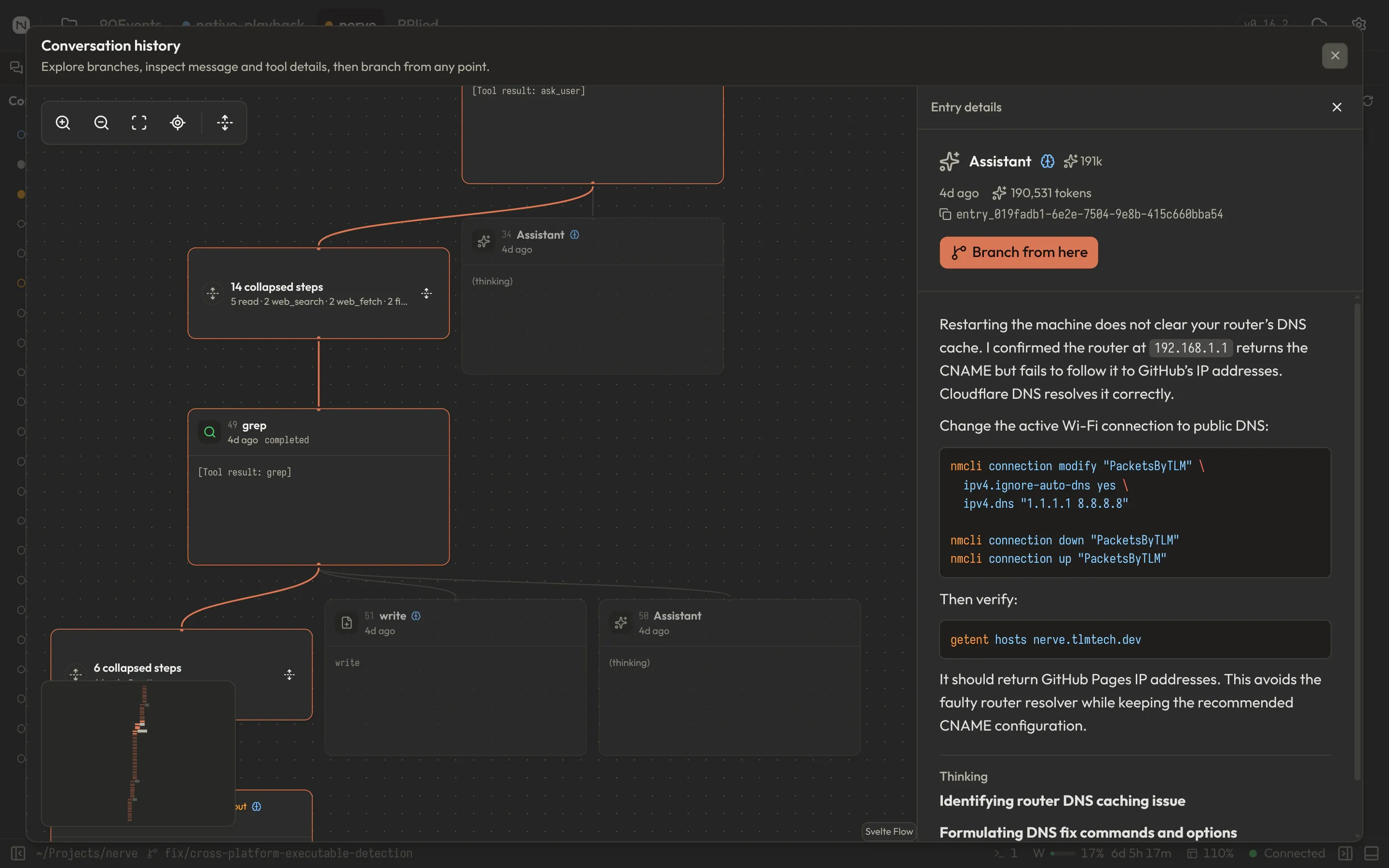
Task: Click brain icon on the bottom cut-off node
Action: tap(257, 807)
